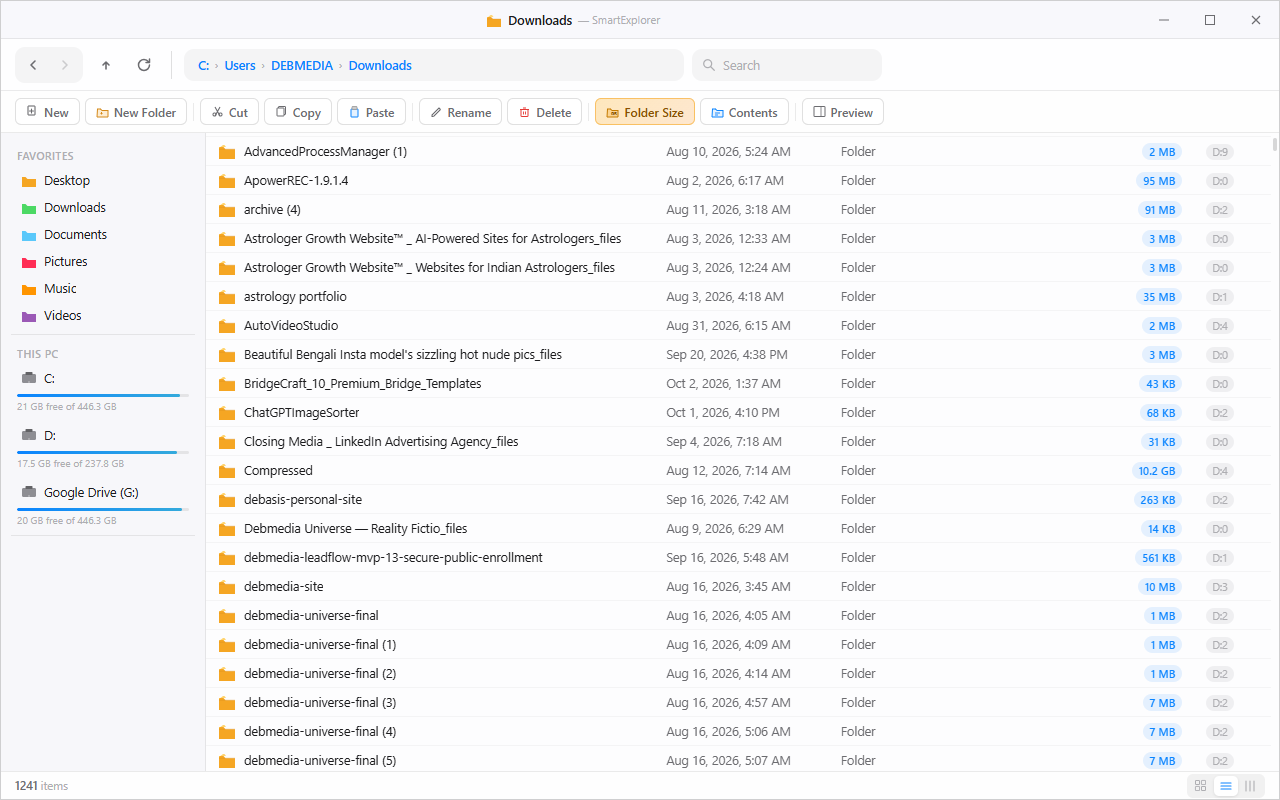Jump to DEBMEDIA in breadcrumb path
This screenshot has height=800, width=1280.
[302, 65]
